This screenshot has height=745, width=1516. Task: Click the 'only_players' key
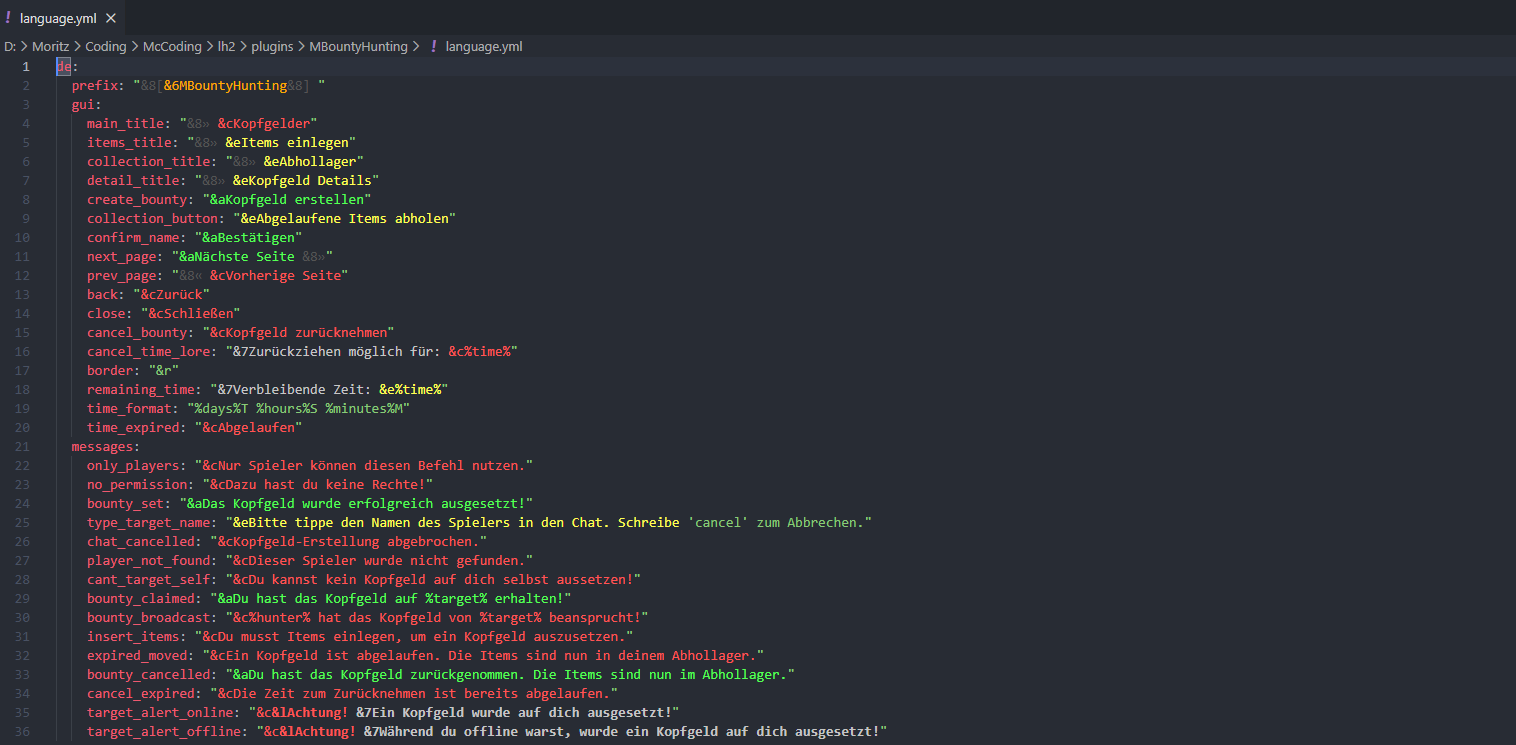point(133,466)
